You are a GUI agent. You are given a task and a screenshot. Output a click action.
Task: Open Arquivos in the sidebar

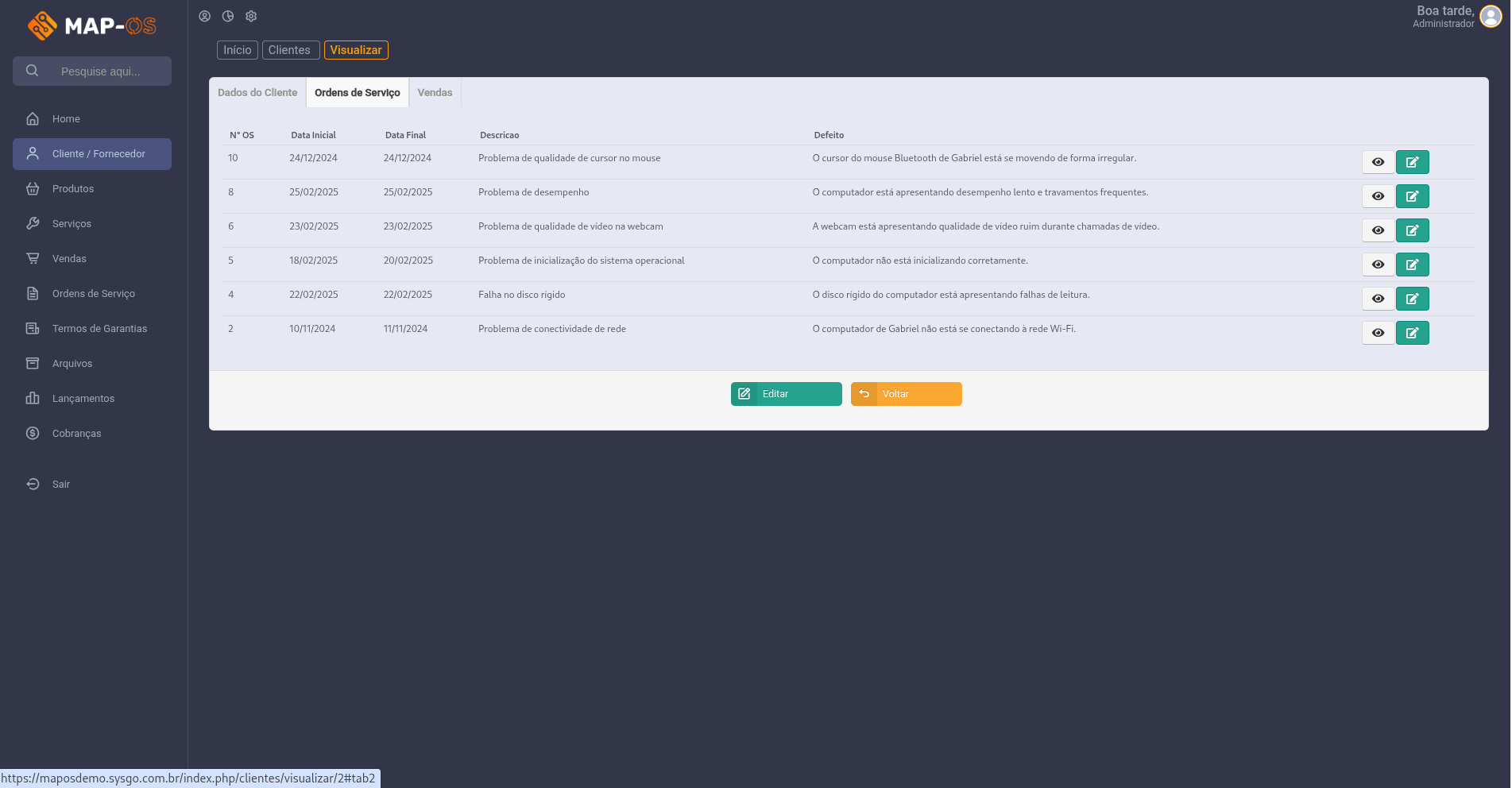(x=92, y=364)
